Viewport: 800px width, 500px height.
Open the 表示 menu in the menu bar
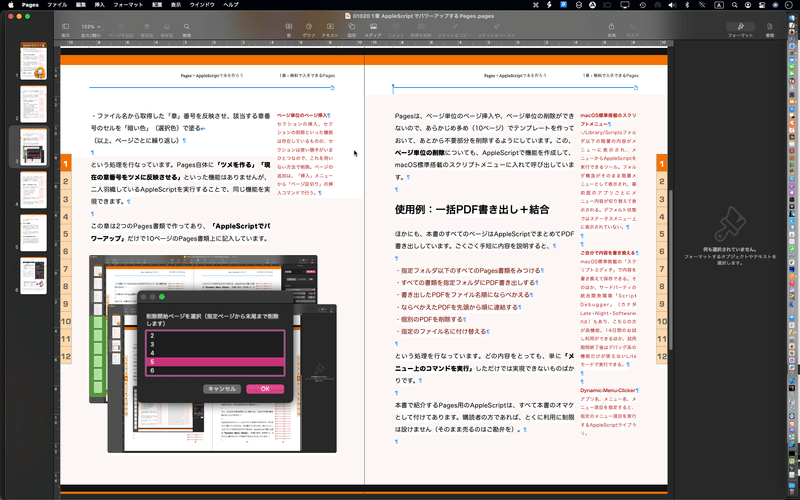pos(176,5)
